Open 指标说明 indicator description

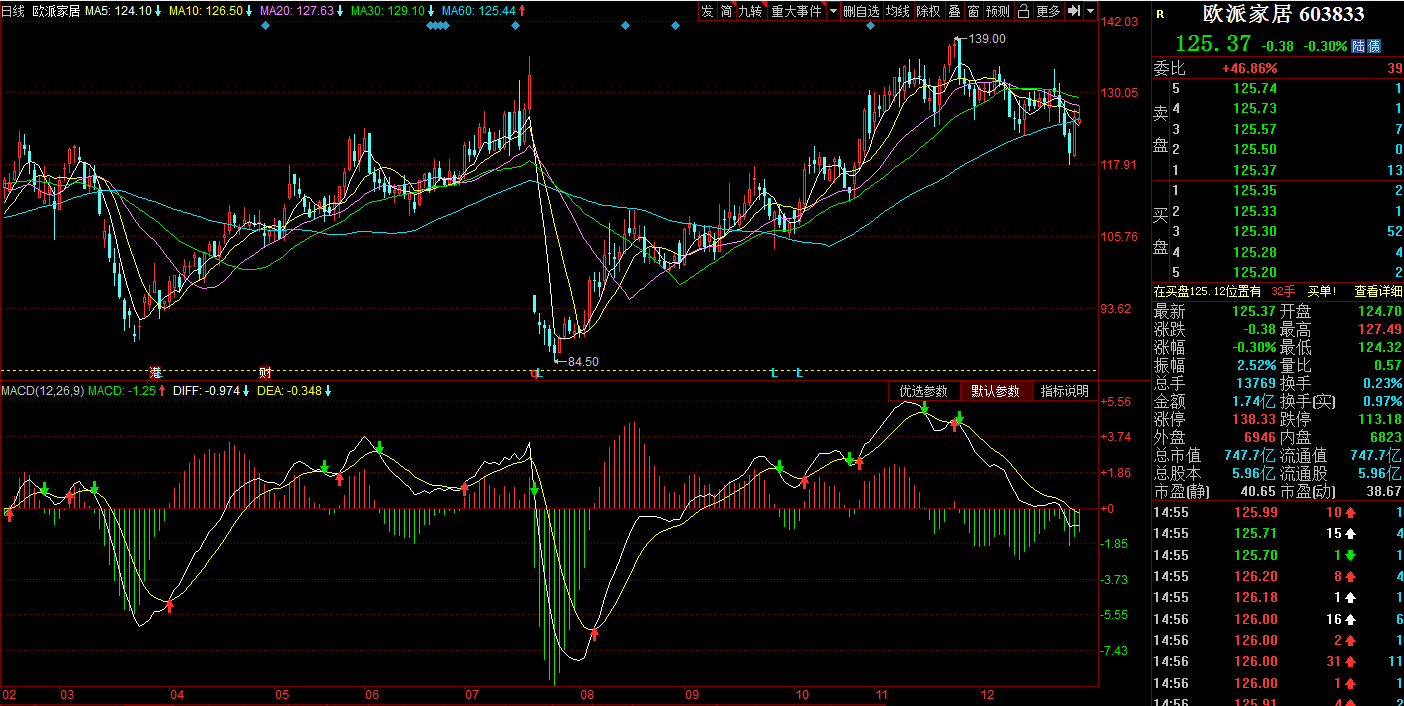pyautogui.click(x=1064, y=391)
